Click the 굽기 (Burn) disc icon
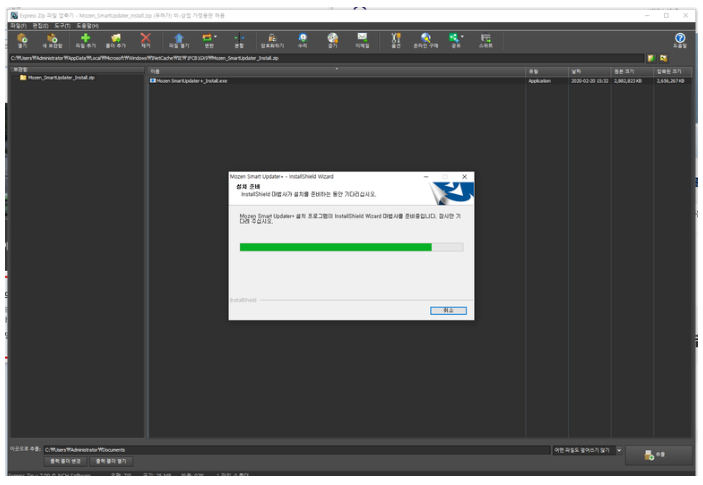This screenshot has width=703, height=485. pos(332,40)
